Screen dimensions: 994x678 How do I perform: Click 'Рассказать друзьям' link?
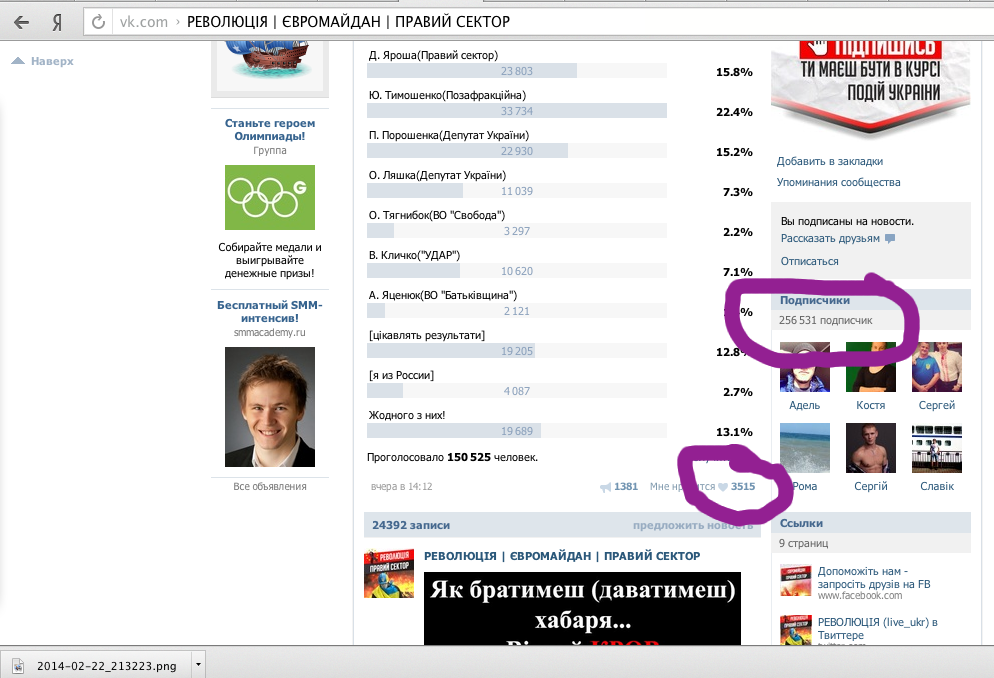[x=830, y=239]
